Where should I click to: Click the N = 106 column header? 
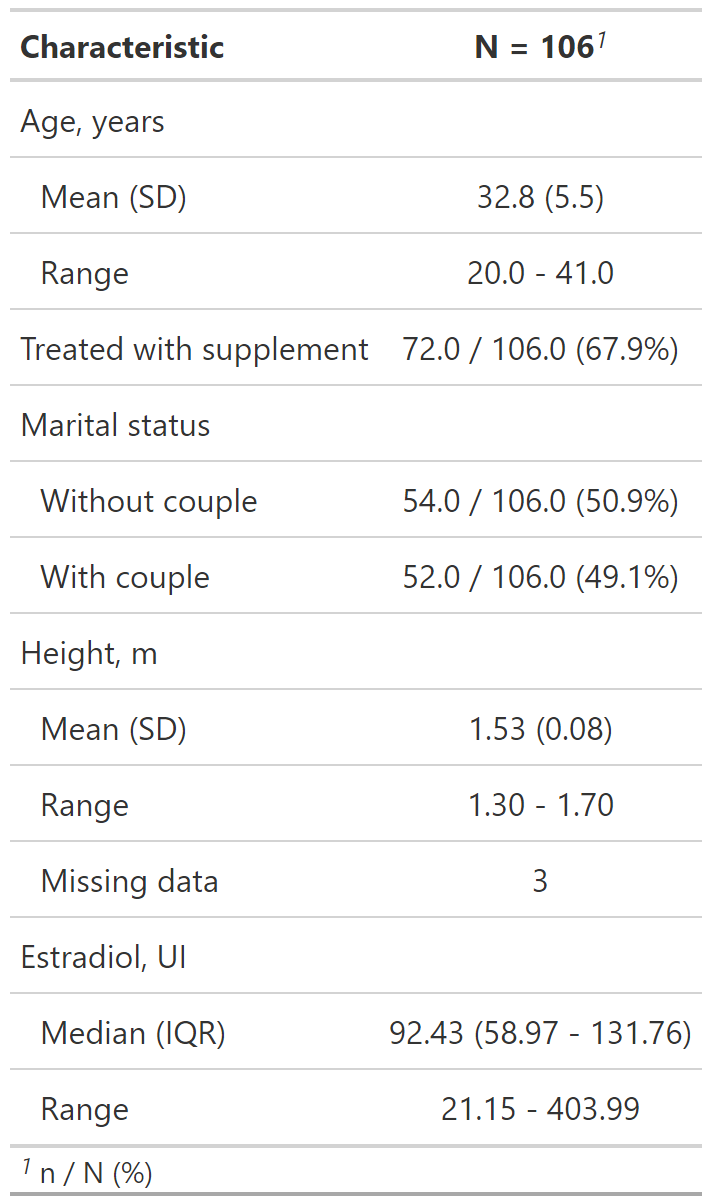coord(539,47)
